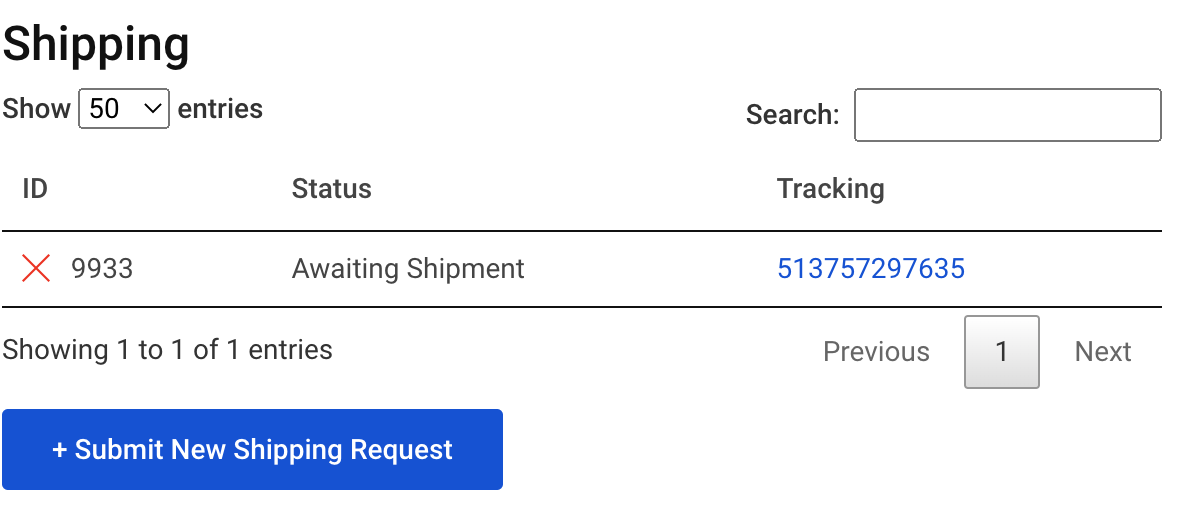This screenshot has width=1192, height=522.
Task: Select page 1 in the pagination
Action: pos(1001,352)
